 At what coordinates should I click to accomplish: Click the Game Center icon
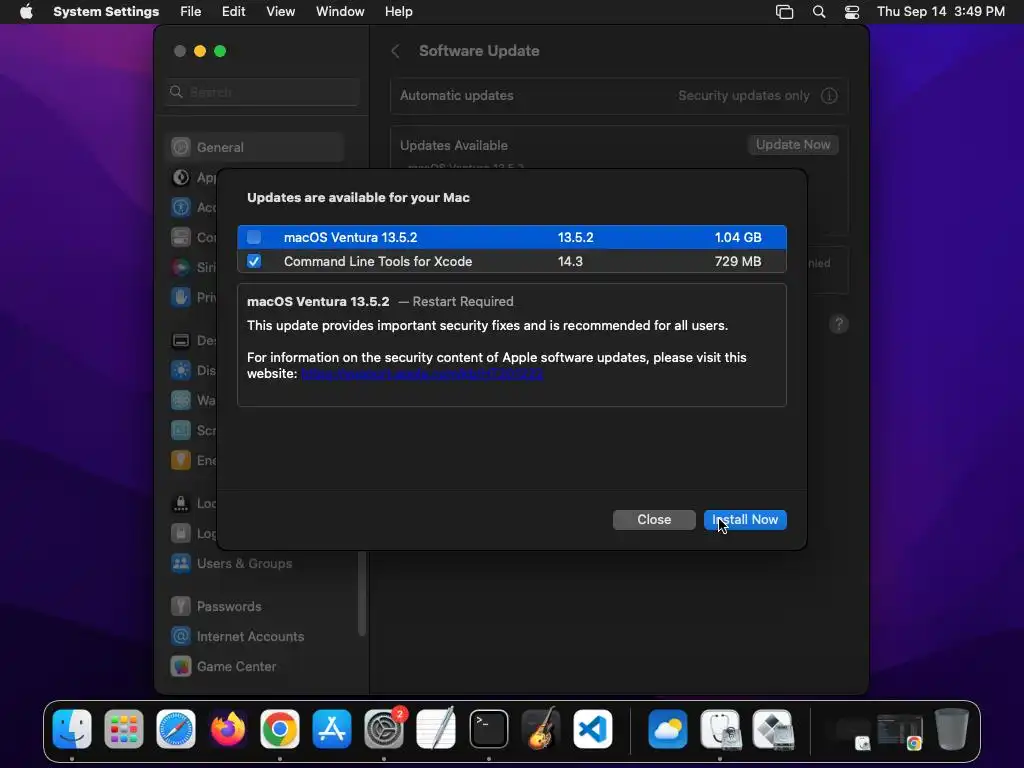pos(181,667)
